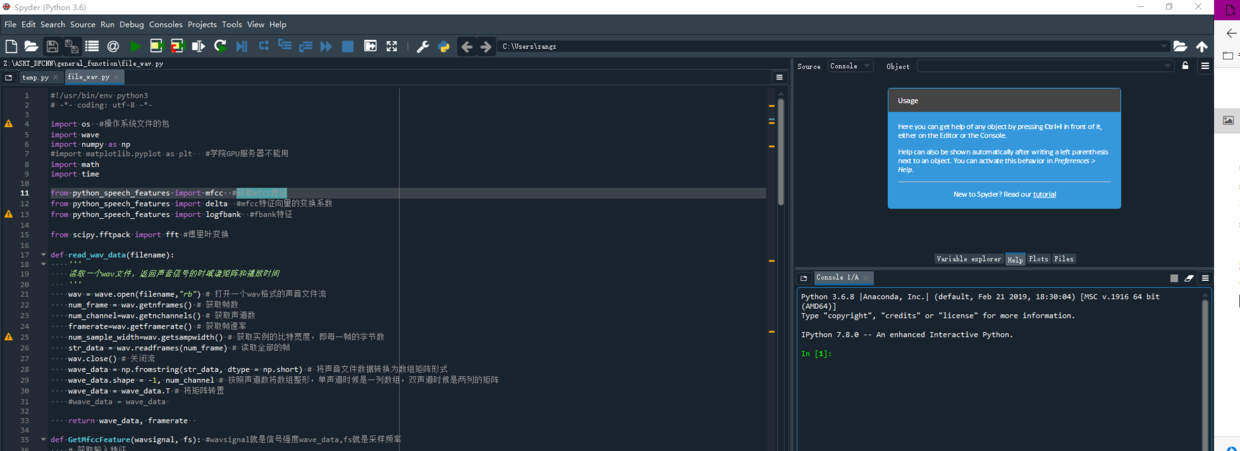The height and width of the screenshot is (451, 1240).
Task: Click the IPython In [1] prompt
Action: [817, 353]
